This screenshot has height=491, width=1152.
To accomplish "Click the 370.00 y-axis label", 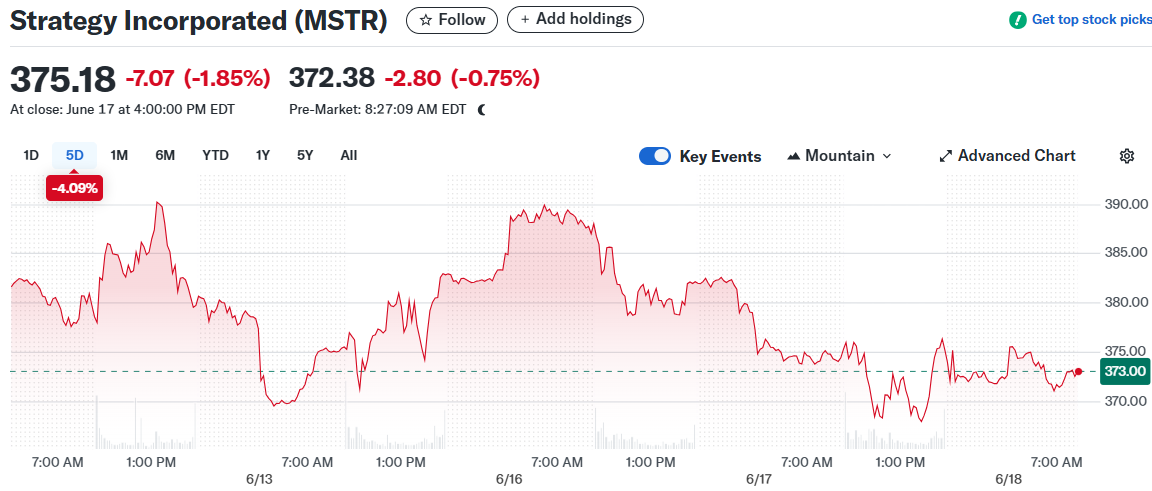I will 1126,401.
